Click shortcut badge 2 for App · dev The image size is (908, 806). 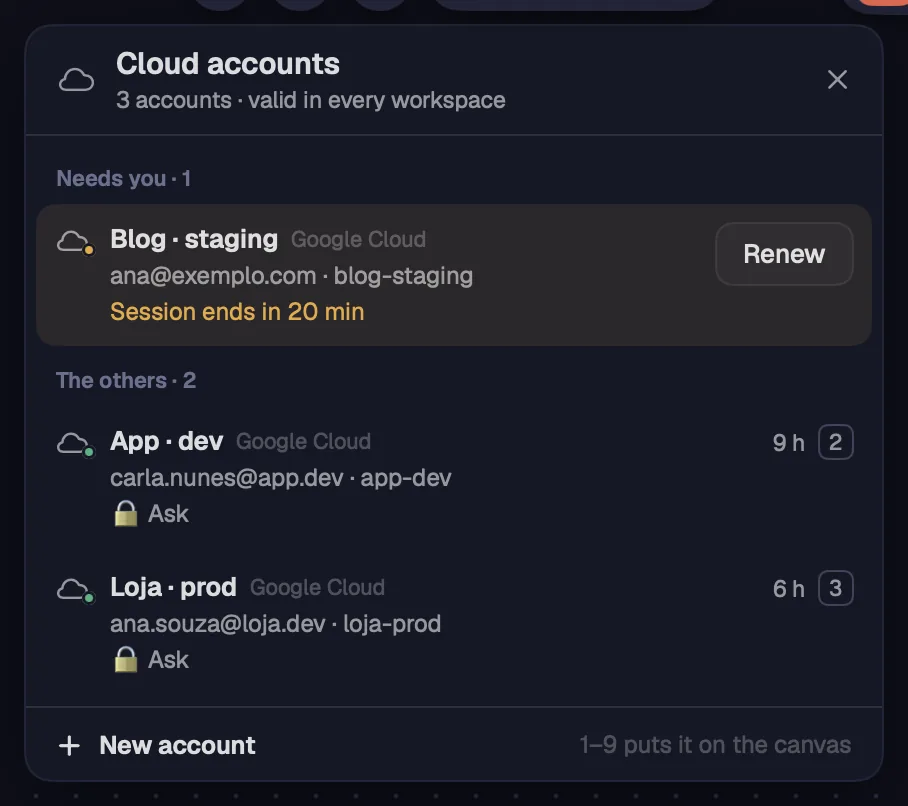click(835, 442)
